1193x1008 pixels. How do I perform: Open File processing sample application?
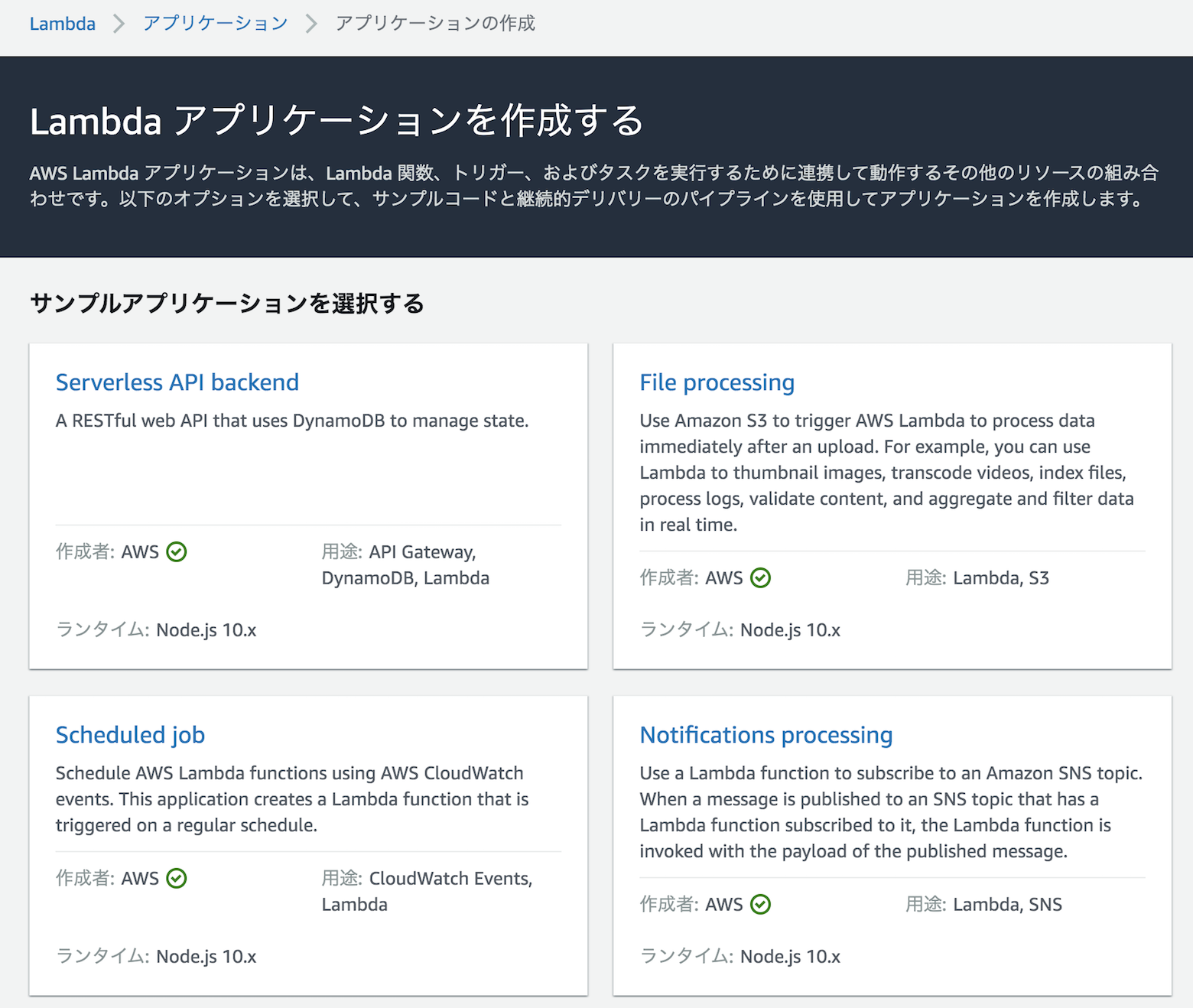pyautogui.click(x=717, y=382)
